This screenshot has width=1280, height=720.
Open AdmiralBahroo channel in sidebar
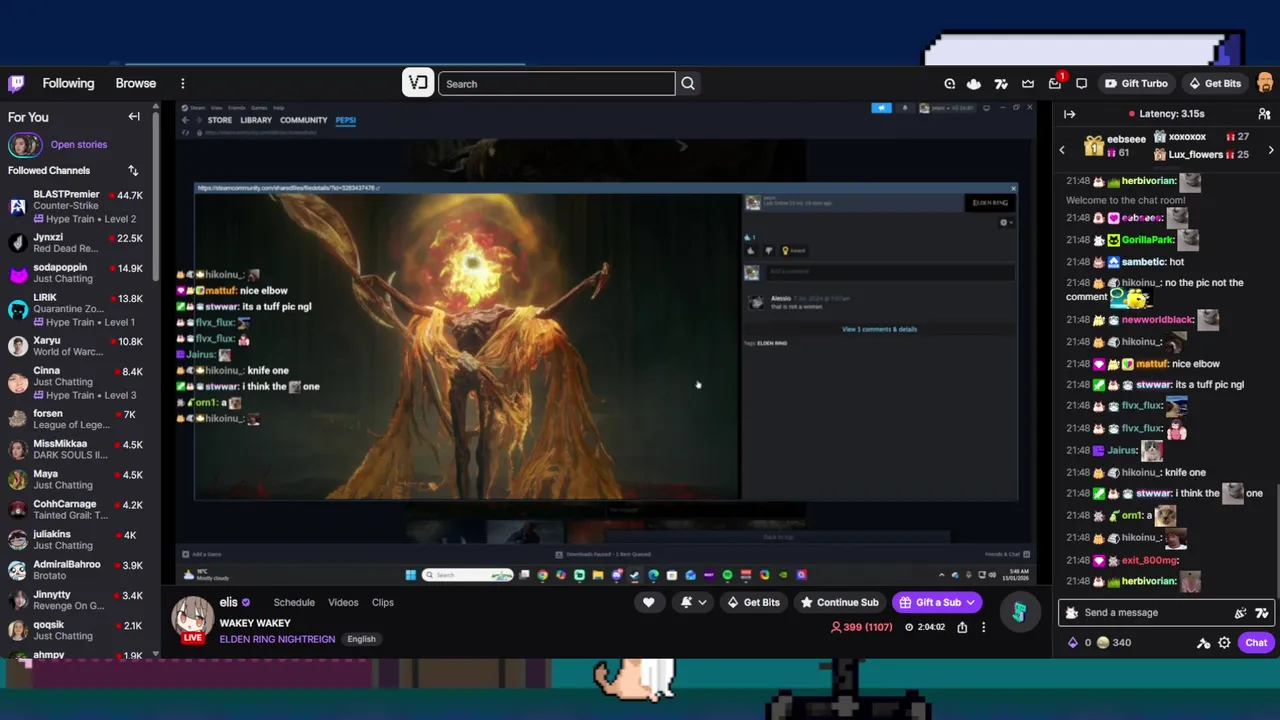78,570
